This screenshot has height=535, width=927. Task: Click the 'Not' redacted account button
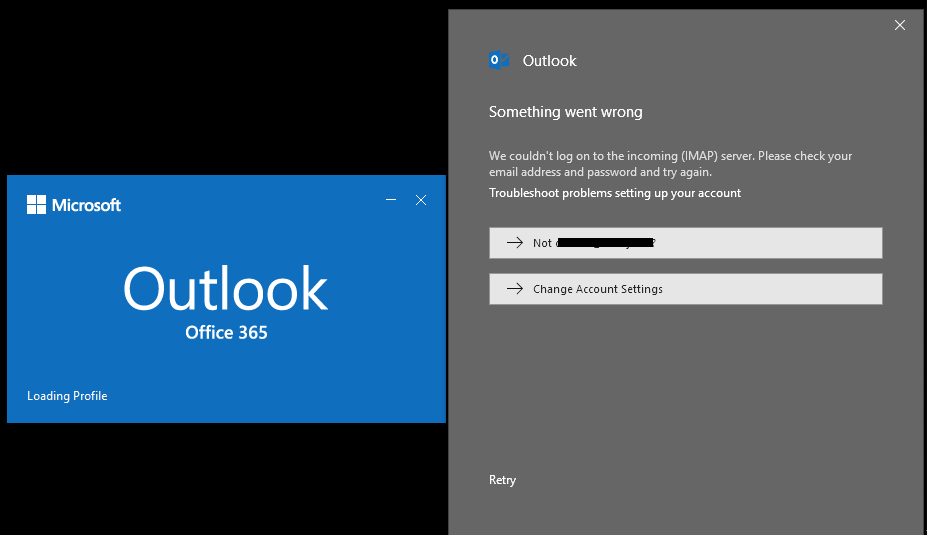click(x=686, y=243)
